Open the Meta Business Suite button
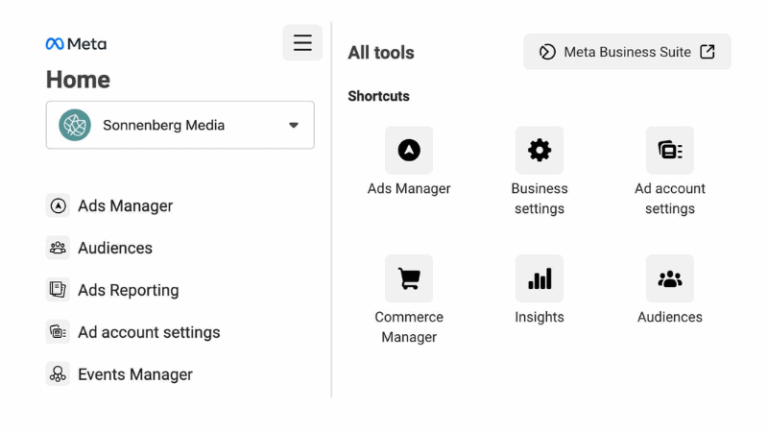768x432 pixels. coord(627,52)
